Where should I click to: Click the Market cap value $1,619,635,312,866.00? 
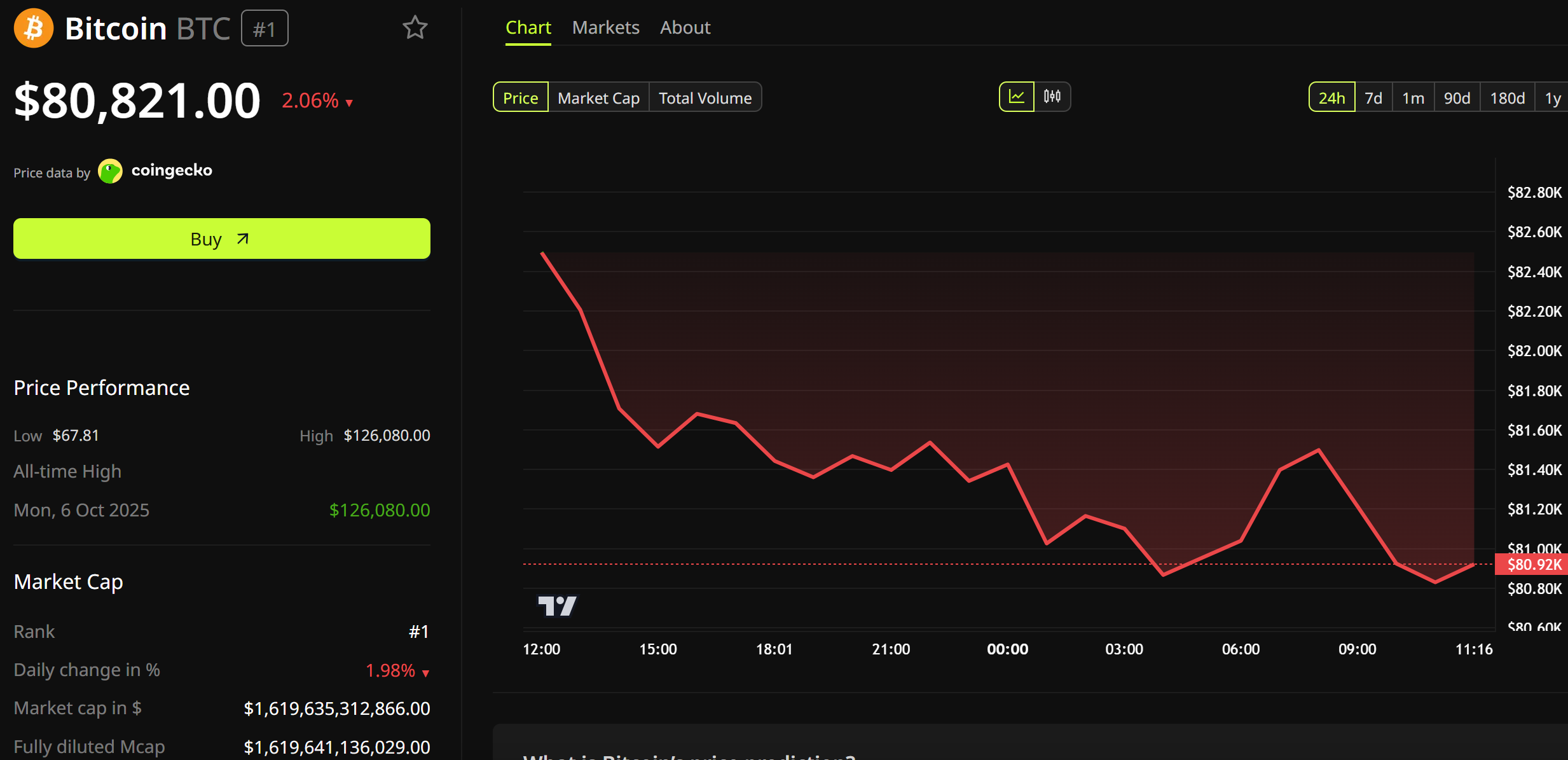pyautogui.click(x=337, y=708)
